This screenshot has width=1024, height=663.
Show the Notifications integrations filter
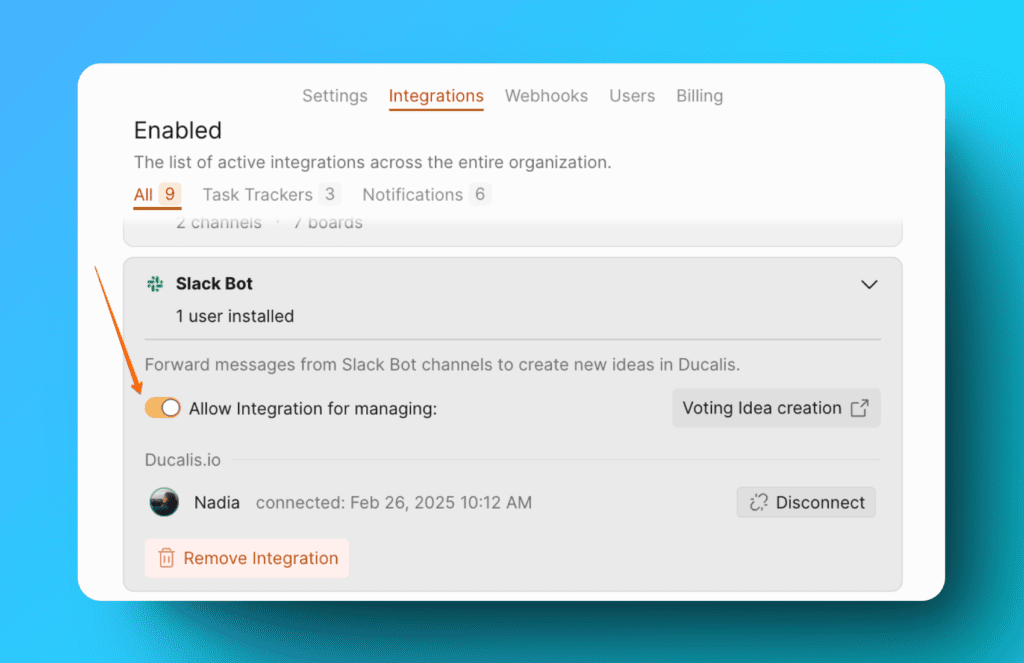click(x=412, y=195)
